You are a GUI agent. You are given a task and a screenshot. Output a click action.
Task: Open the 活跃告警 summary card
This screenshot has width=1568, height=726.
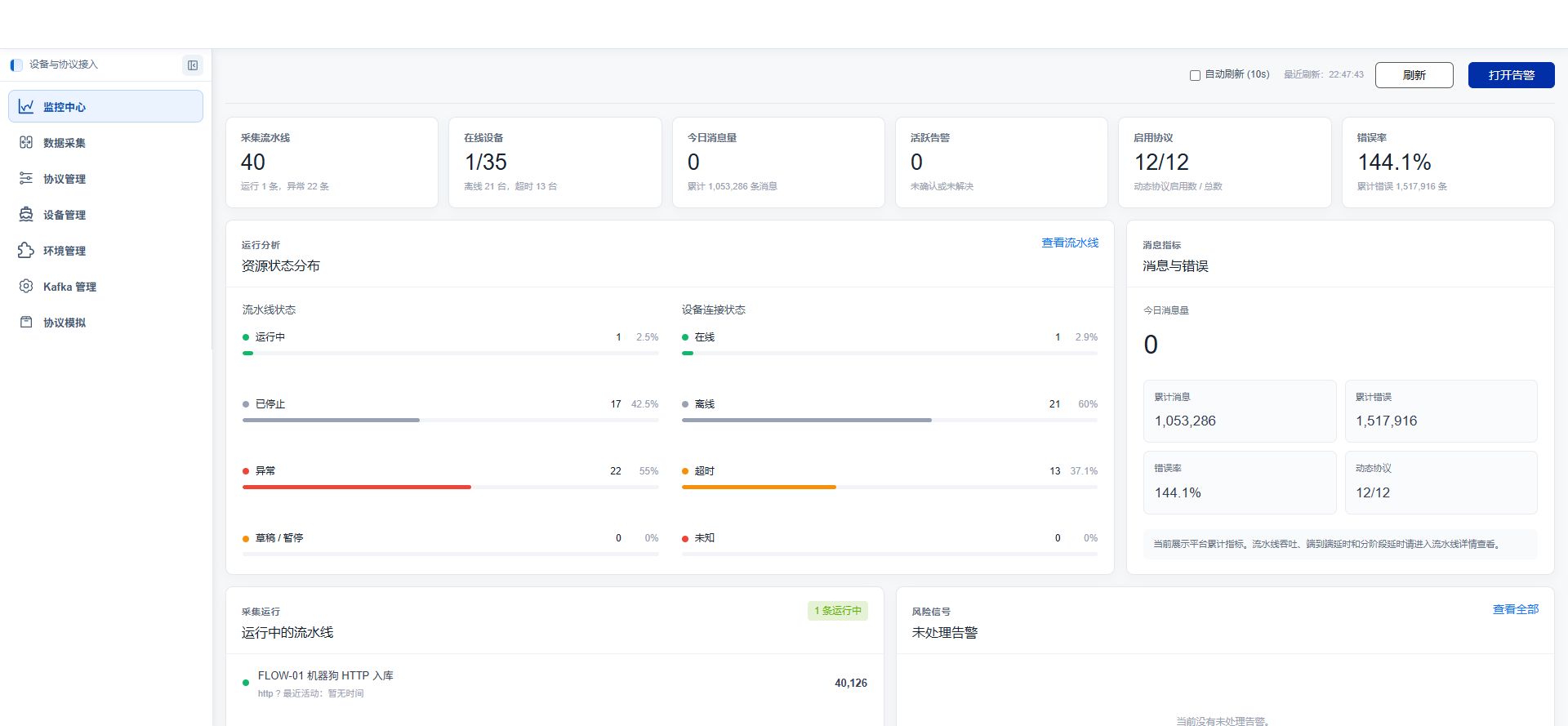point(1001,163)
